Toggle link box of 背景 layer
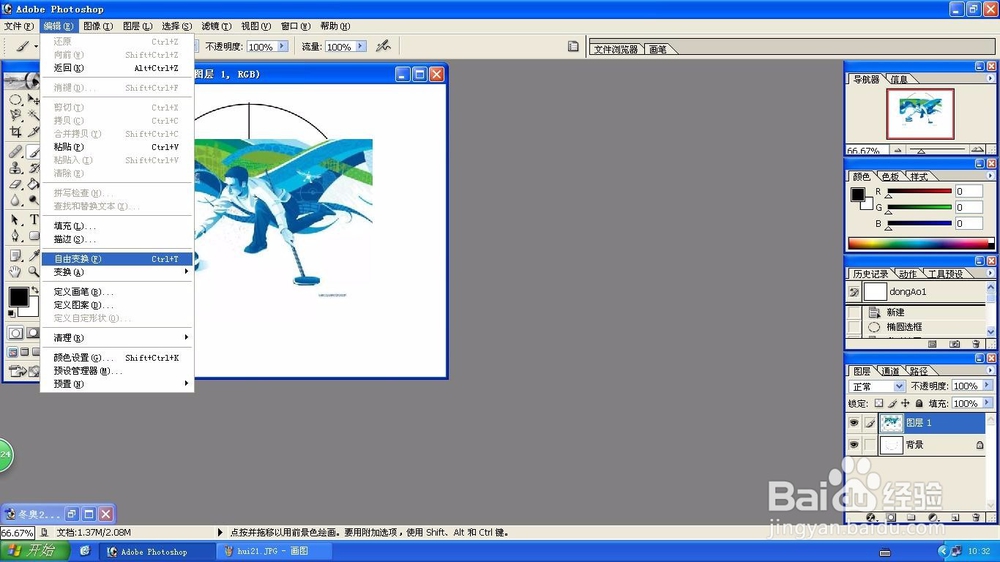1000x562 pixels. tap(870, 445)
